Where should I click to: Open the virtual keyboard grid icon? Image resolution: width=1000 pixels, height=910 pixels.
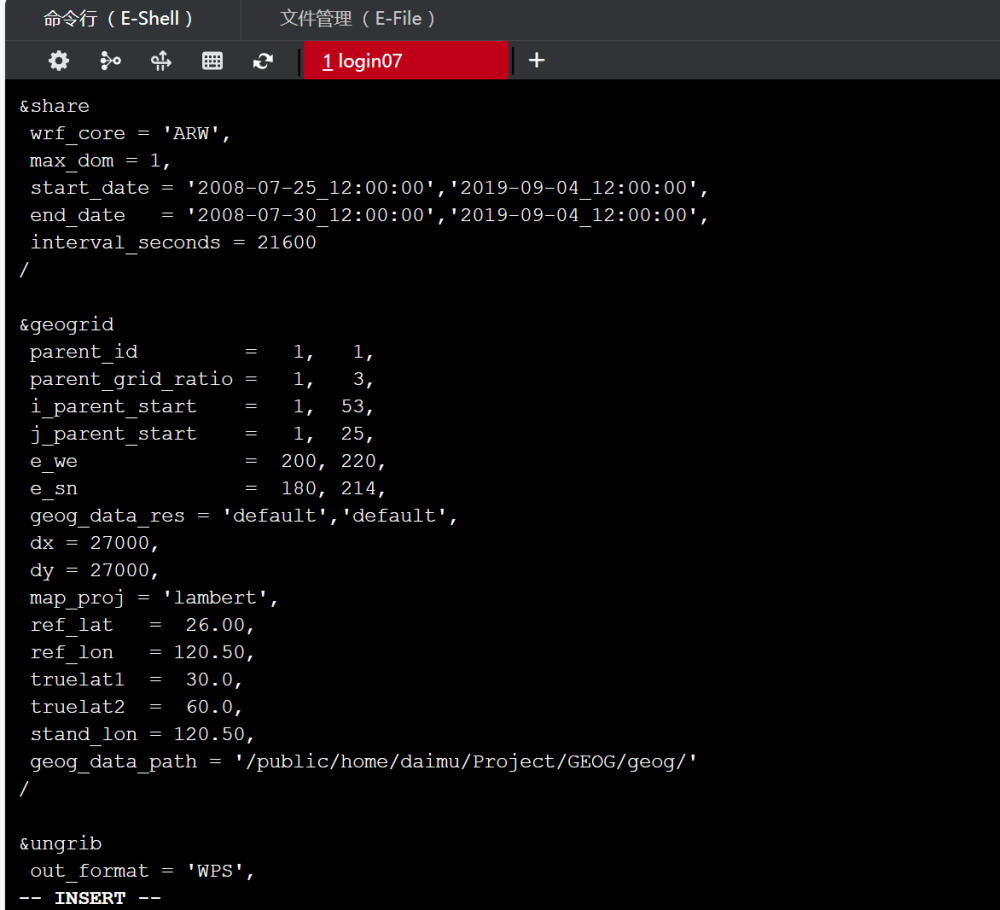[x=212, y=61]
